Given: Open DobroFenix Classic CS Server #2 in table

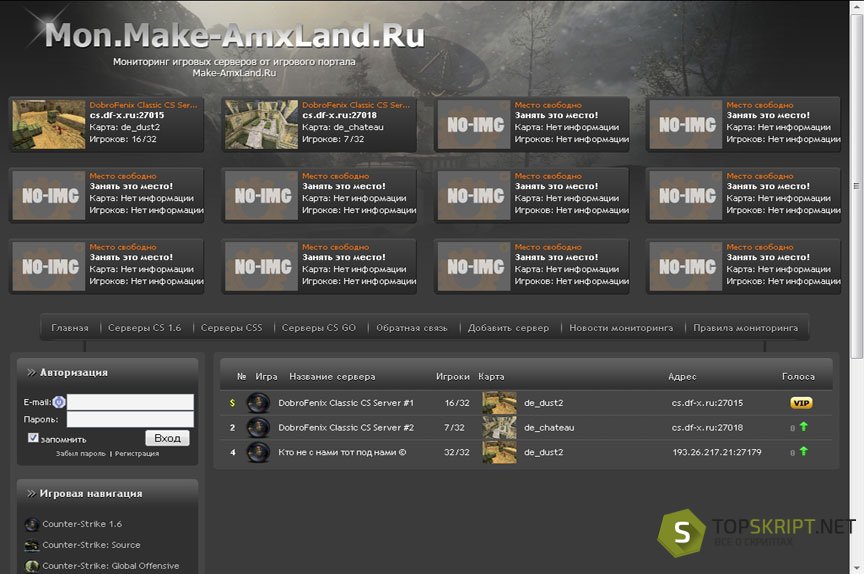Looking at the screenshot, I should tap(346, 427).
